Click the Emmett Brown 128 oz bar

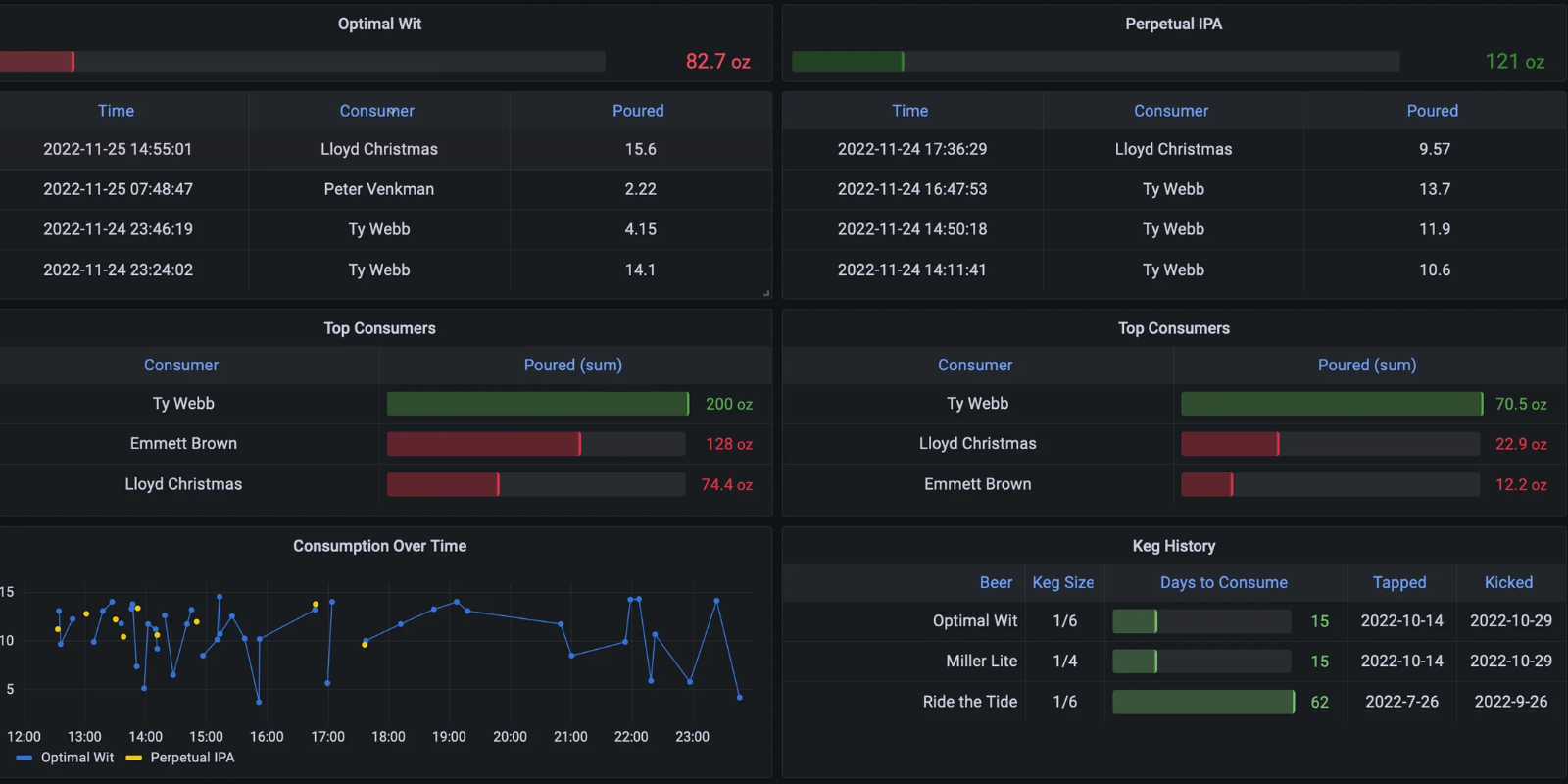coord(536,444)
